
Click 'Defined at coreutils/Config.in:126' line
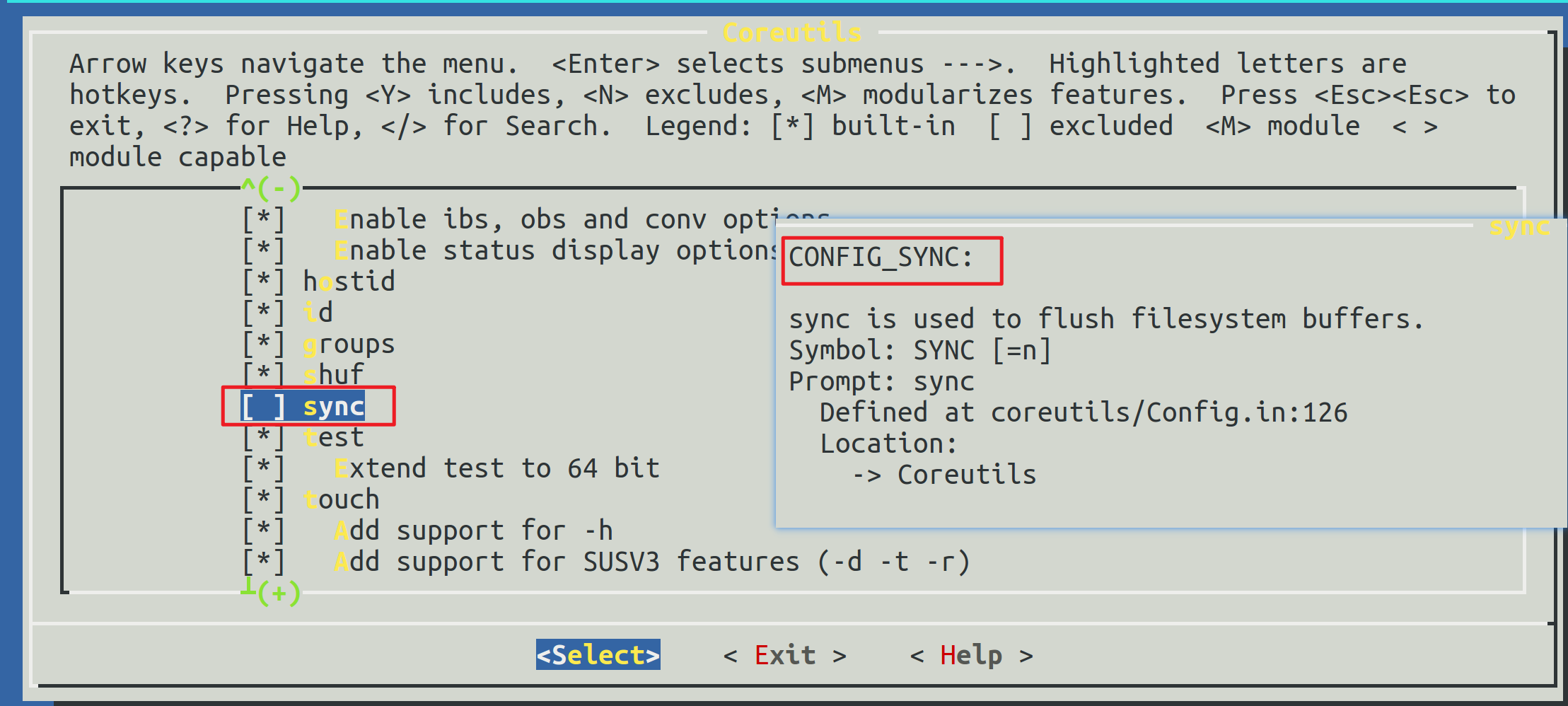(1084, 412)
